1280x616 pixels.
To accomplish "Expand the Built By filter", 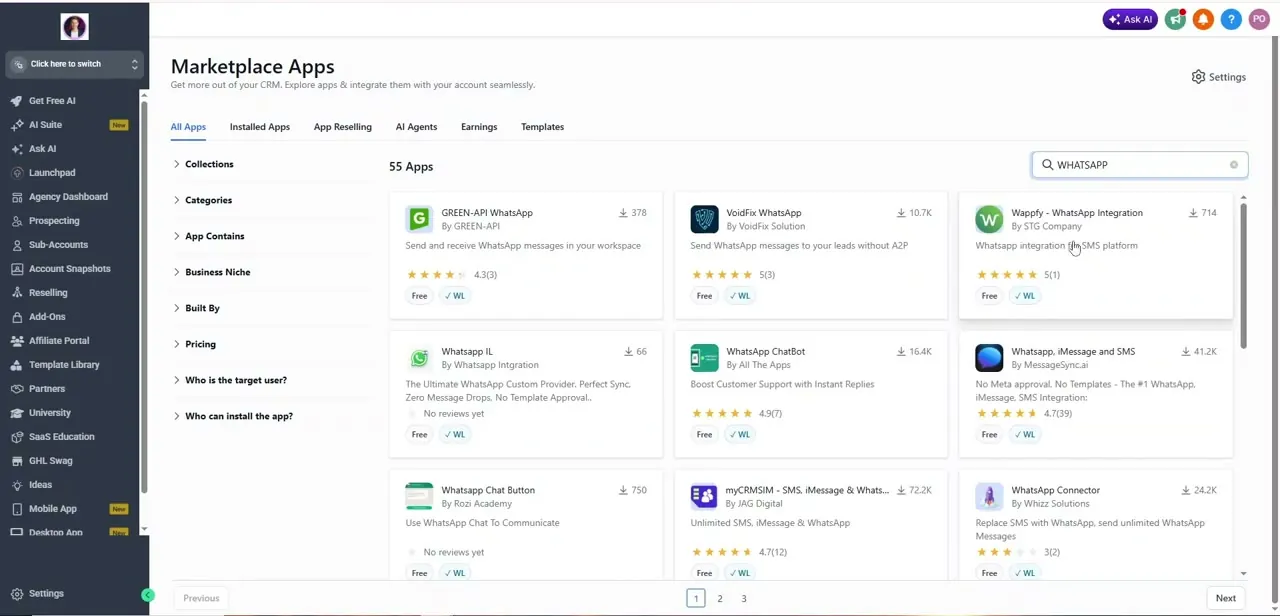I will click(x=197, y=308).
